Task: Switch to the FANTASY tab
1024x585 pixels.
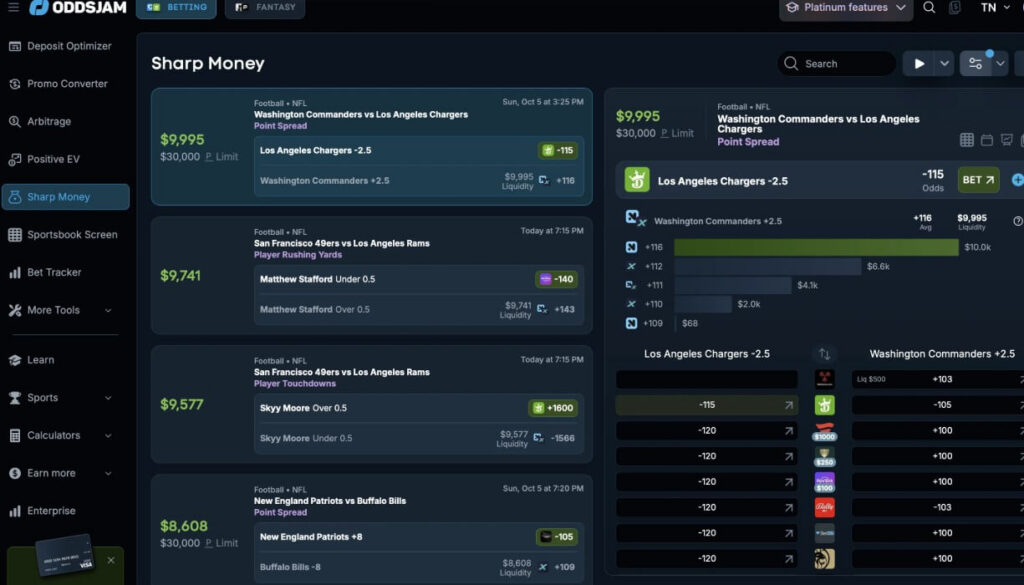Action: tap(264, 9)
